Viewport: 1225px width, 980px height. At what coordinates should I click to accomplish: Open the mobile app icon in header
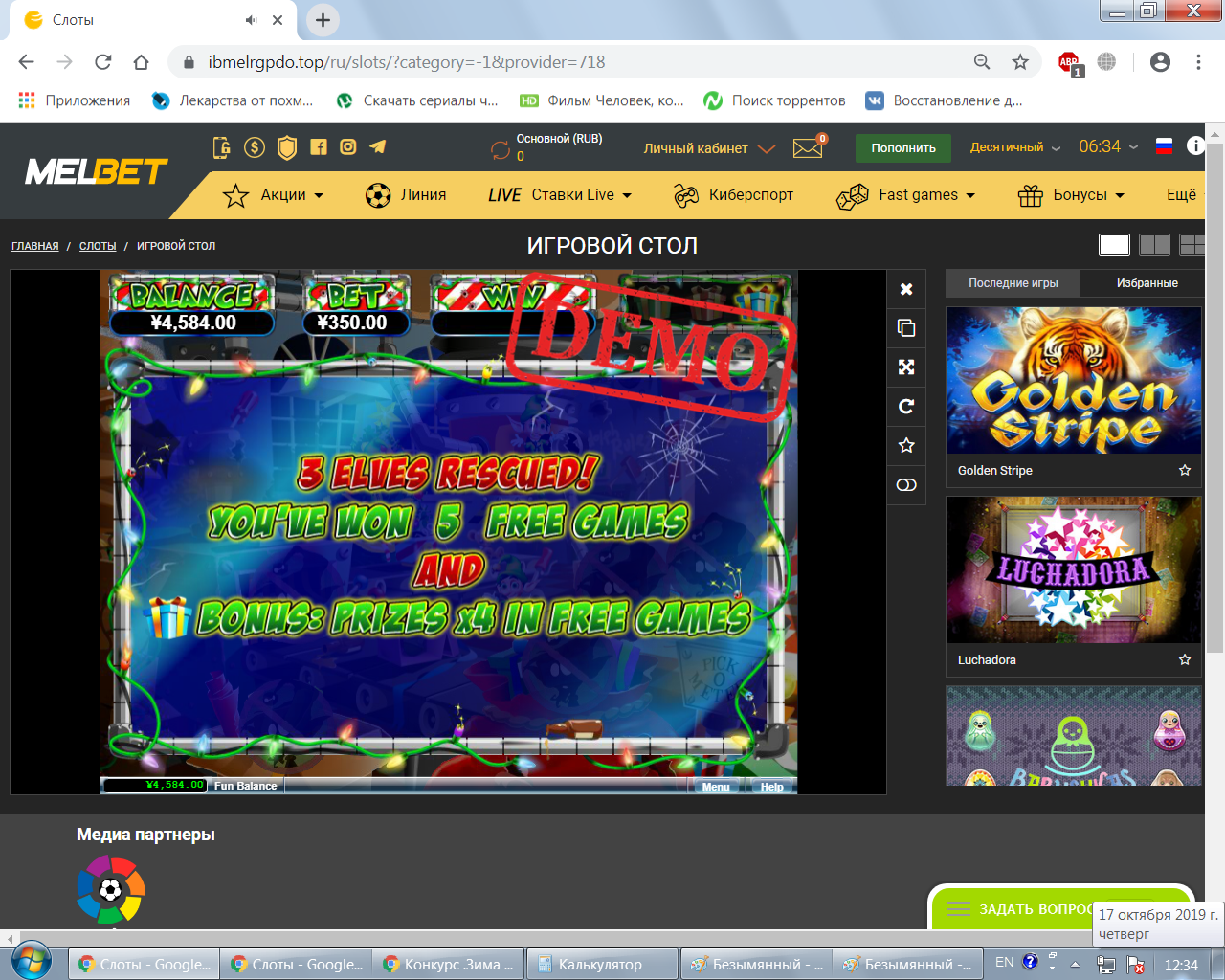[x=221, y=147]
